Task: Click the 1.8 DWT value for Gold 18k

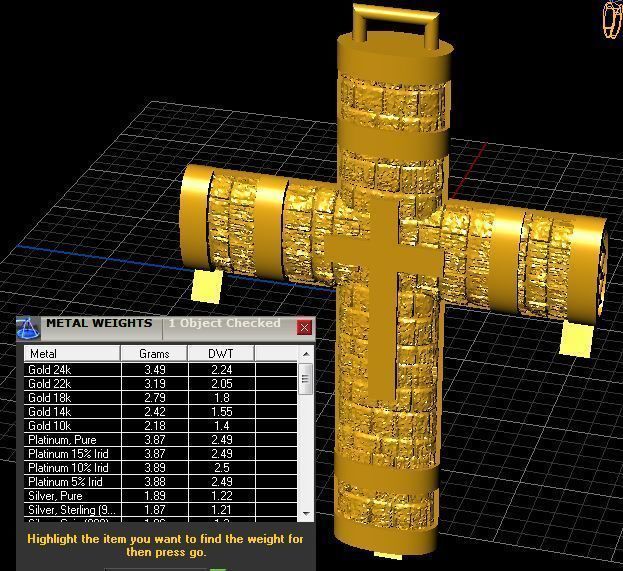Action: pos(221,398)
